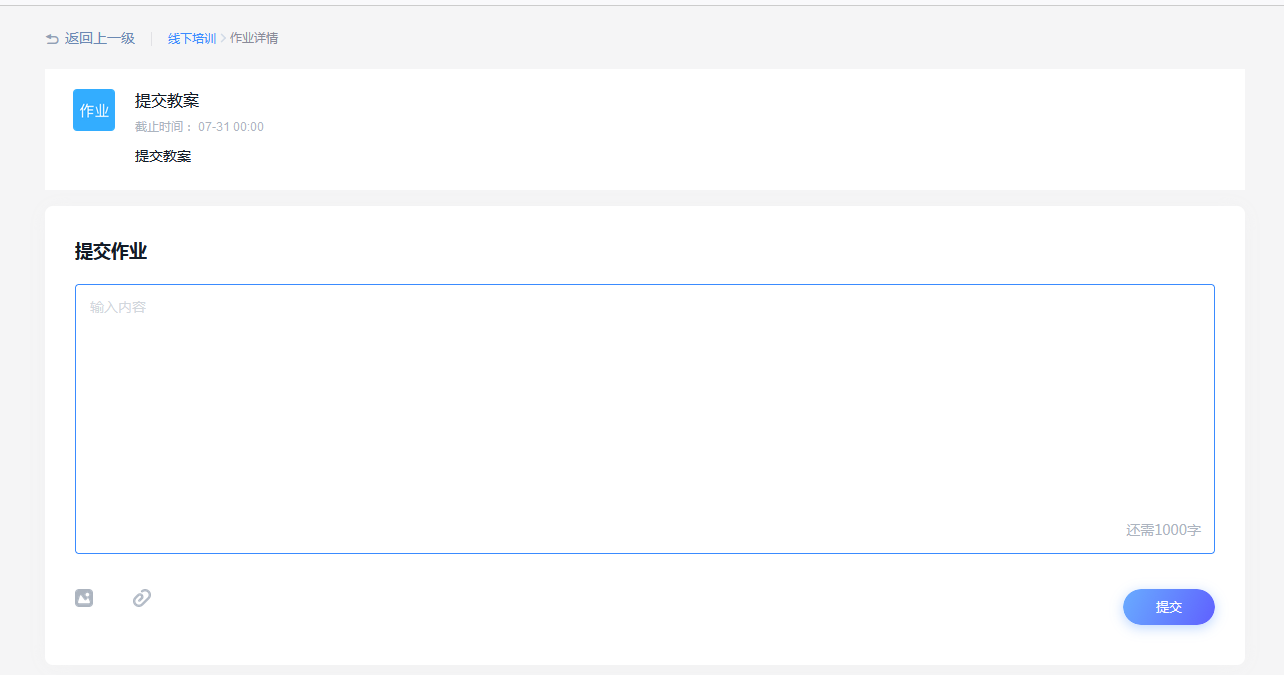Click the 提交教案 assignment title
This screenshot has width=1284, height=675.
[167, 101]
